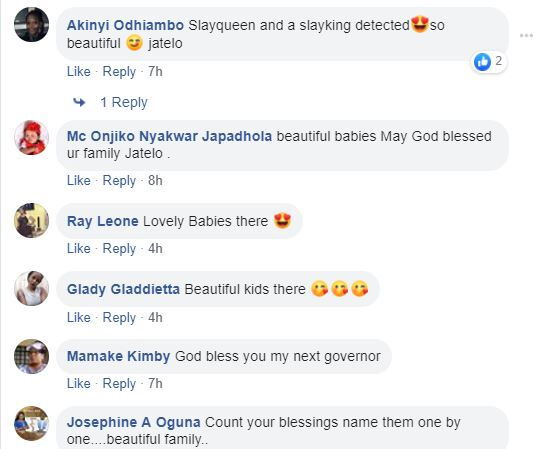Click the thumbs-up reaction count icon

point(482,62)
